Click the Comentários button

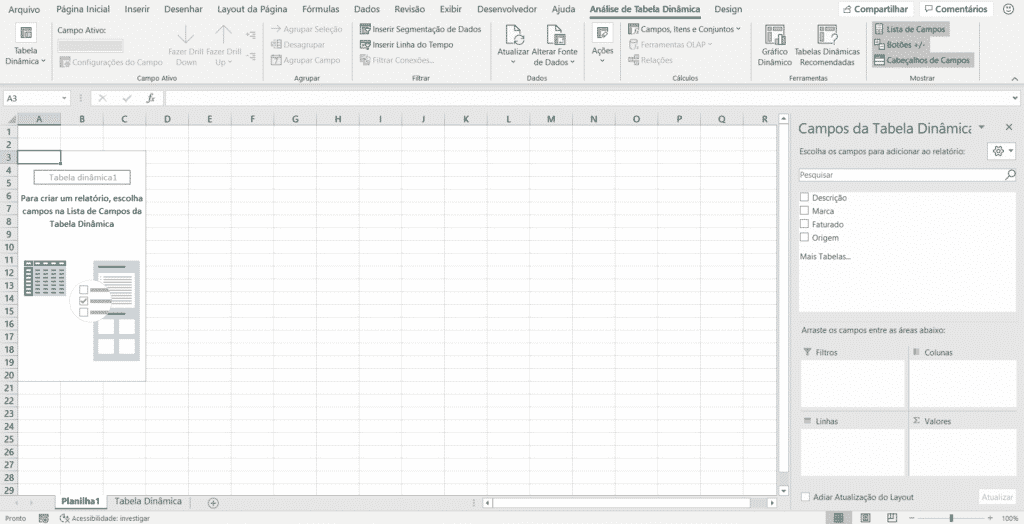click(x=956, y=9)
